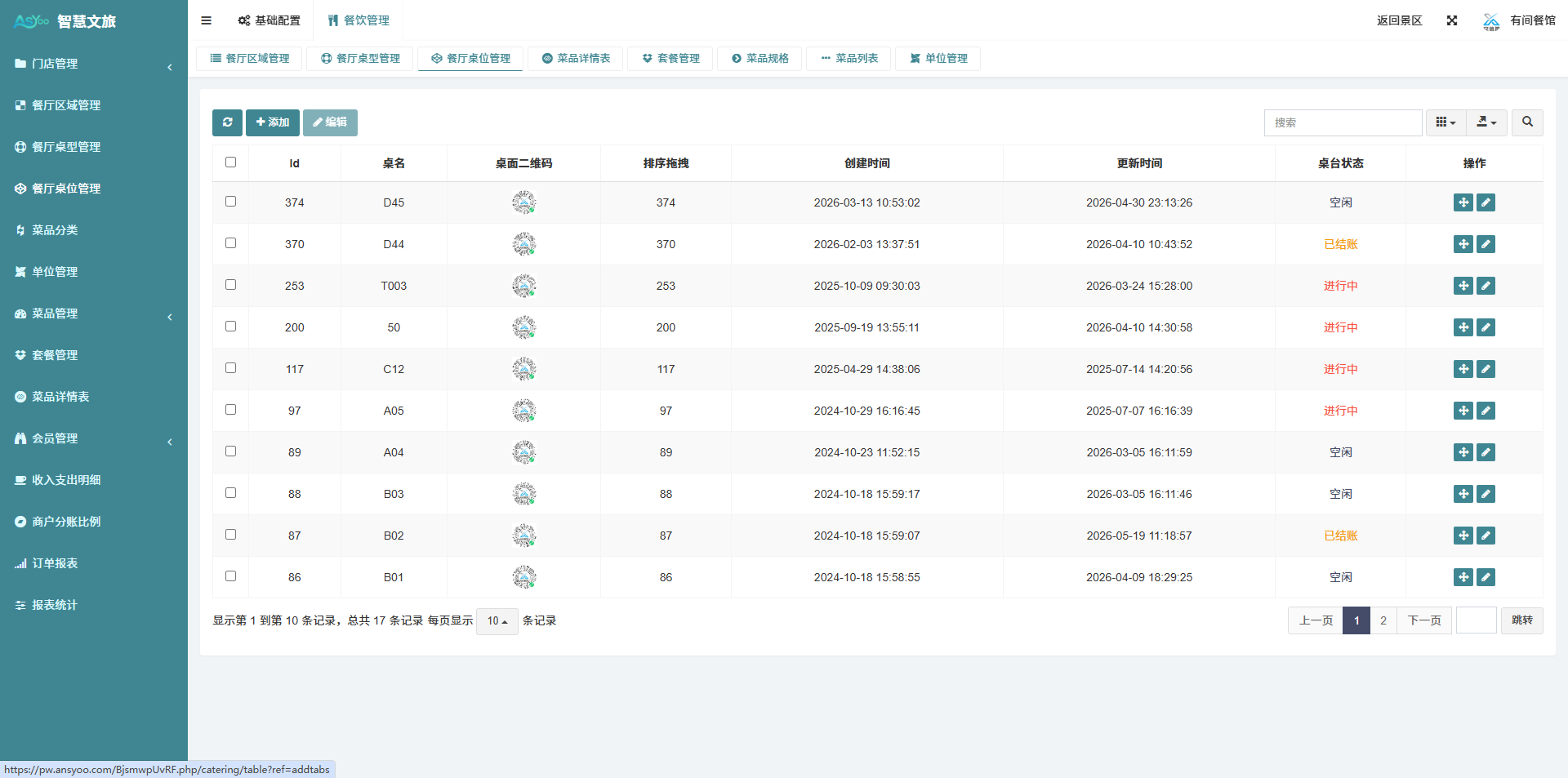This screenshot has height=778, width=1568.
Task: Toggle the select-all checkbox in table header
Action: coord(230,162)
